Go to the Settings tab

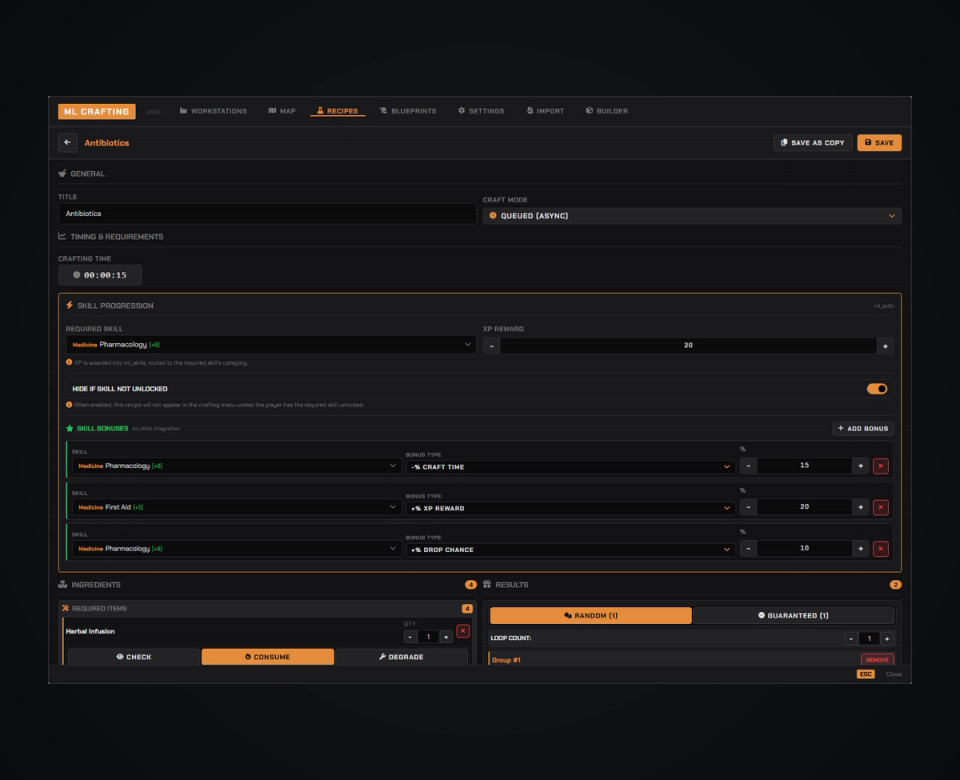coord(481,111)
